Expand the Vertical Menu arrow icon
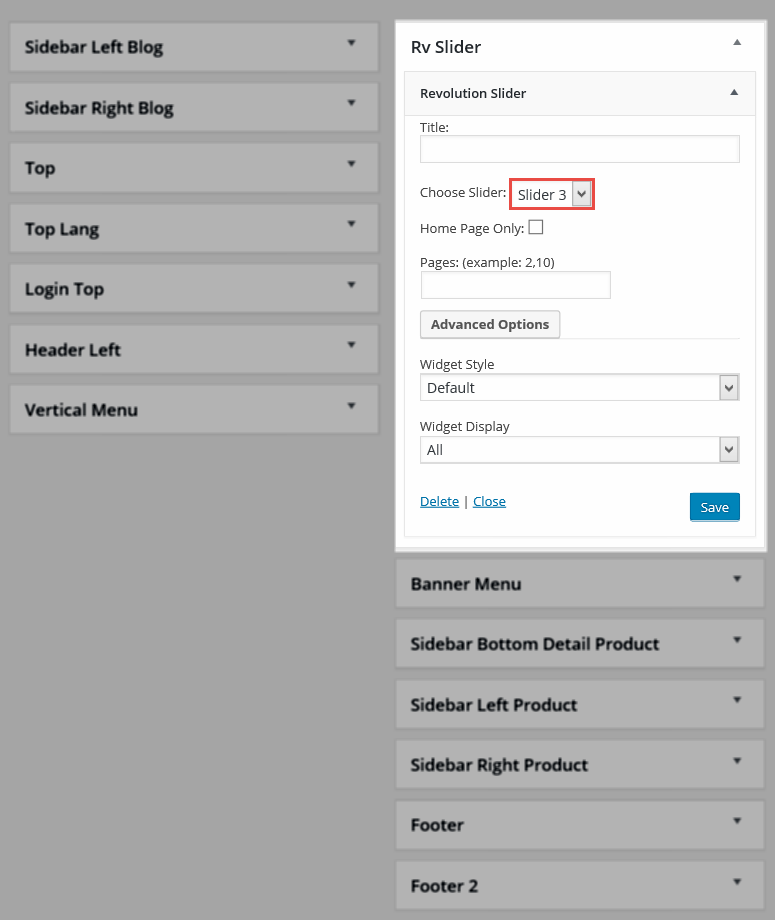775x920 pixels. (x=351, y=406)
